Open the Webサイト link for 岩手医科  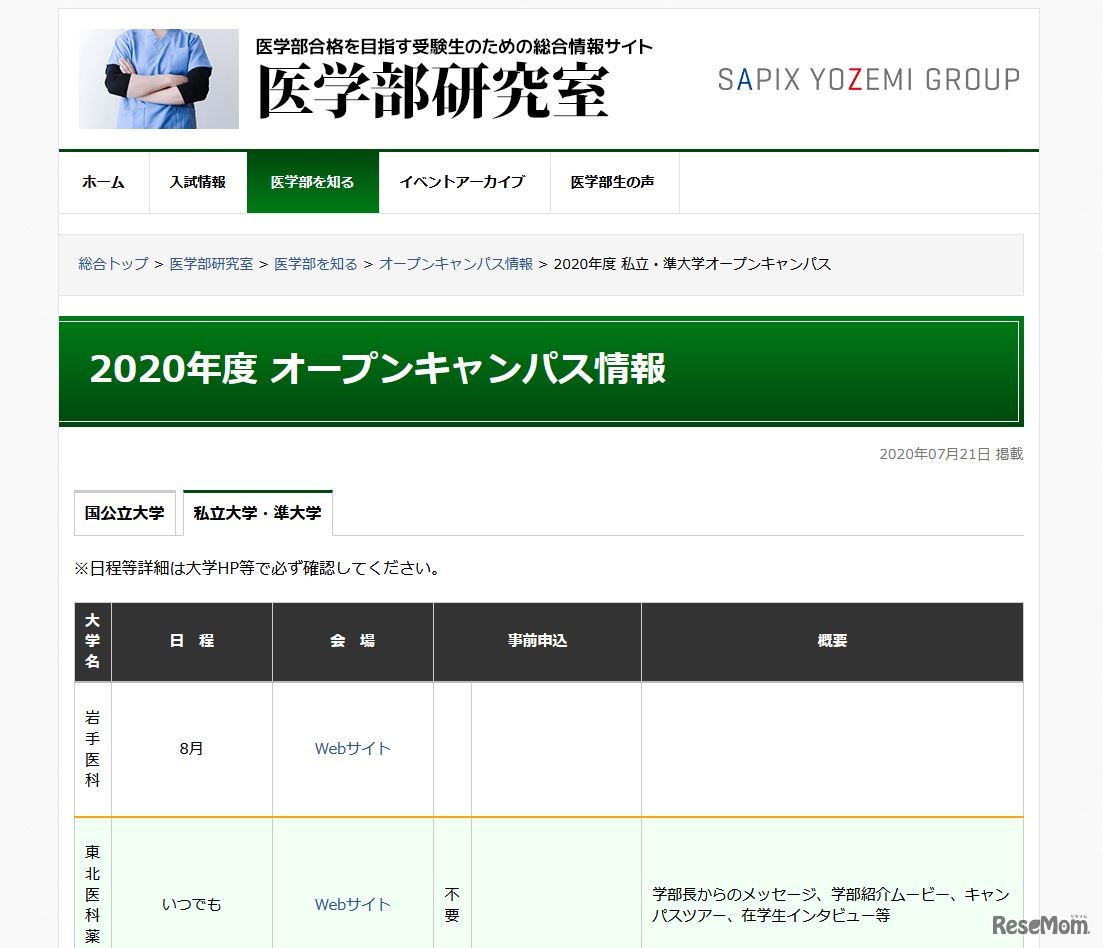click(x=352, y=749)
